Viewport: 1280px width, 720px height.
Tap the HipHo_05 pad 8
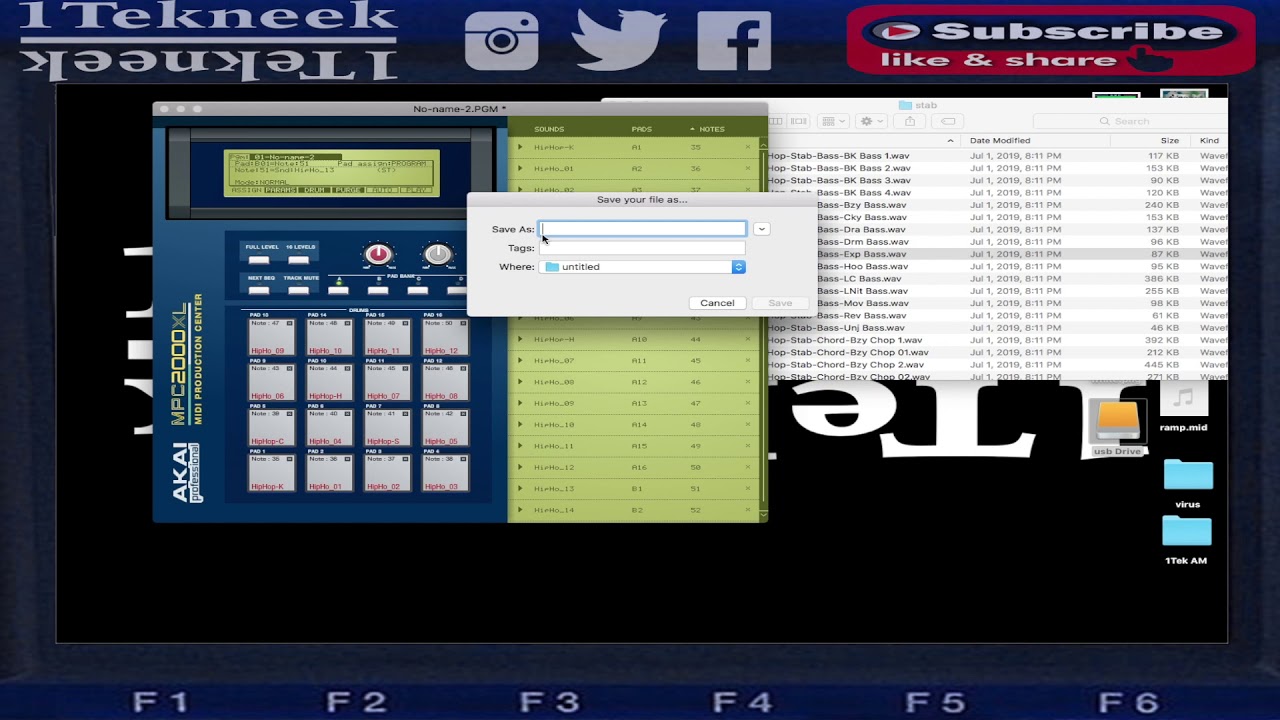click(444, 427)
